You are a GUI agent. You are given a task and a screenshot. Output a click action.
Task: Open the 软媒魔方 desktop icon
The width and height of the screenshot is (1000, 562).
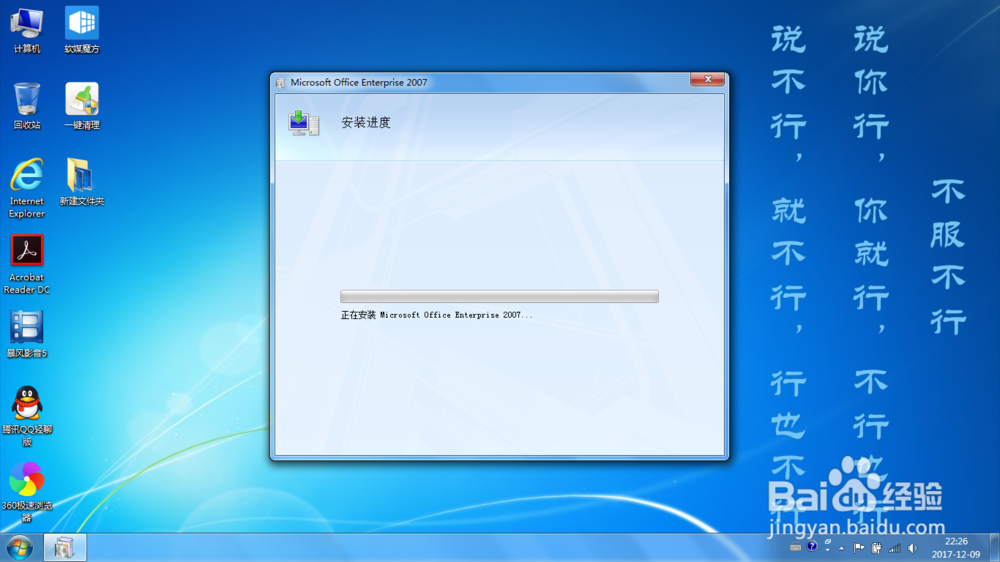point(82,30)
